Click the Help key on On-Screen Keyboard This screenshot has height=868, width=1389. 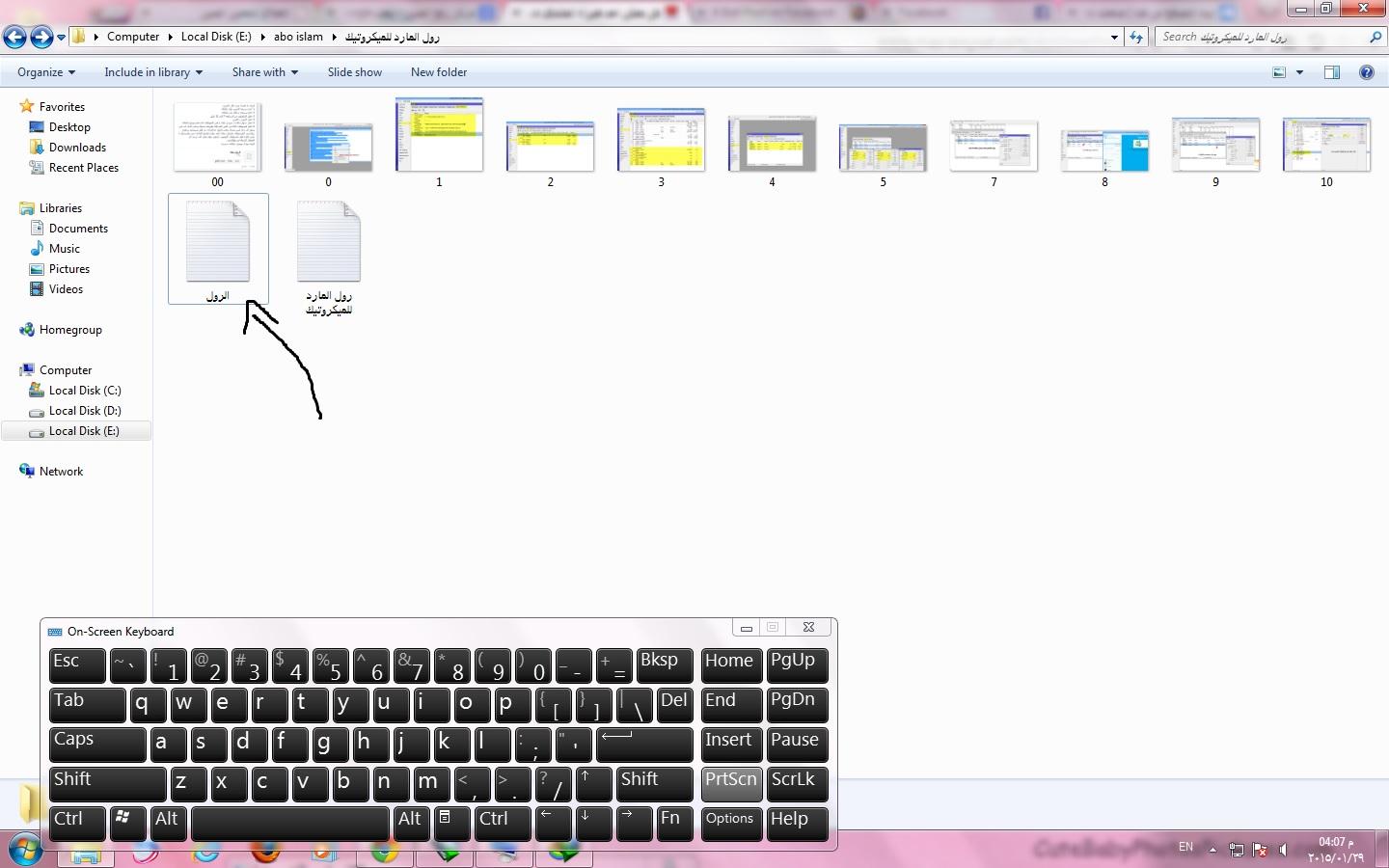pyautogui.click(x=797, y=823)
